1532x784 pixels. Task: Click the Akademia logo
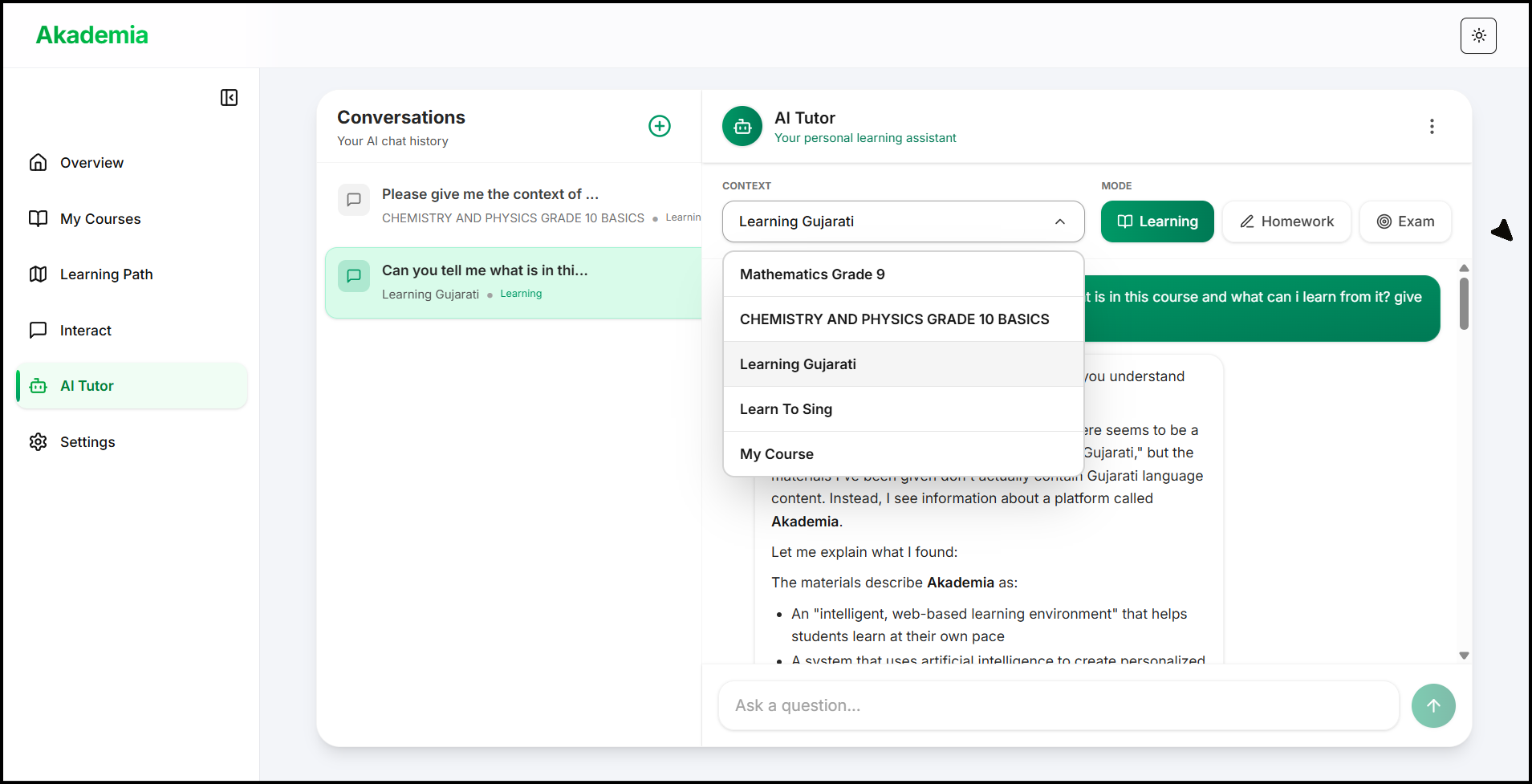pyautogui.click(x=92, y=35)
